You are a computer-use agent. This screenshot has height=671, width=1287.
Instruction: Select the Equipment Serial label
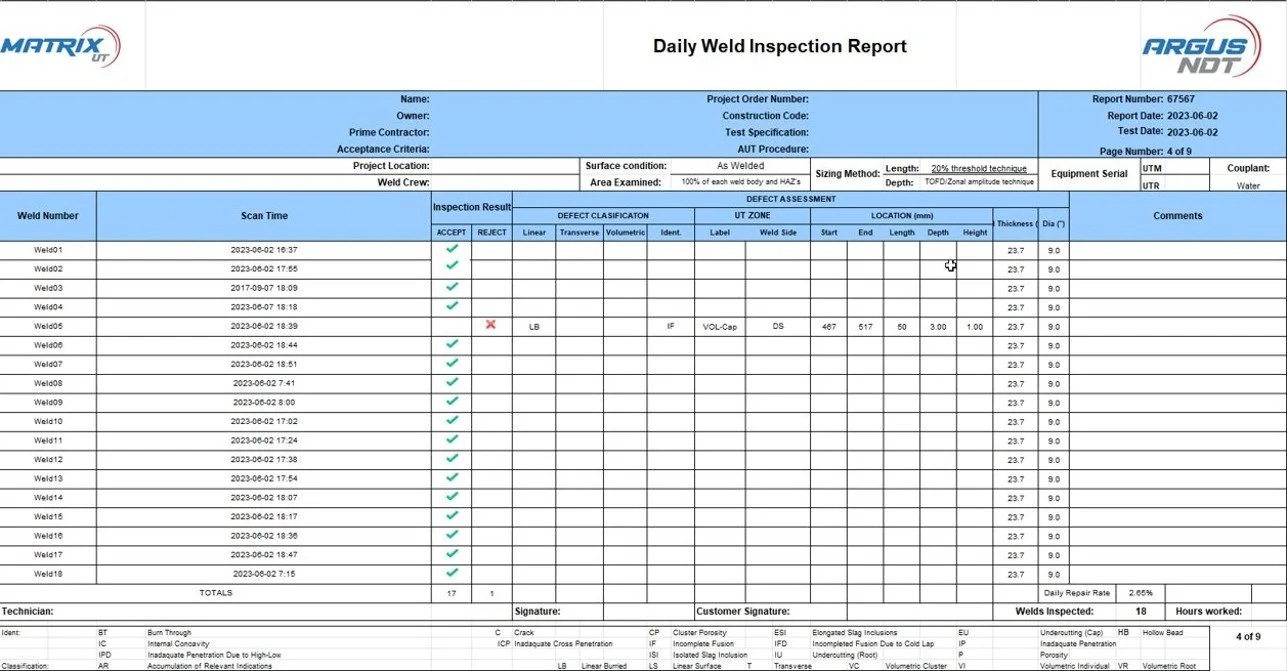[x=1089, y=174]
